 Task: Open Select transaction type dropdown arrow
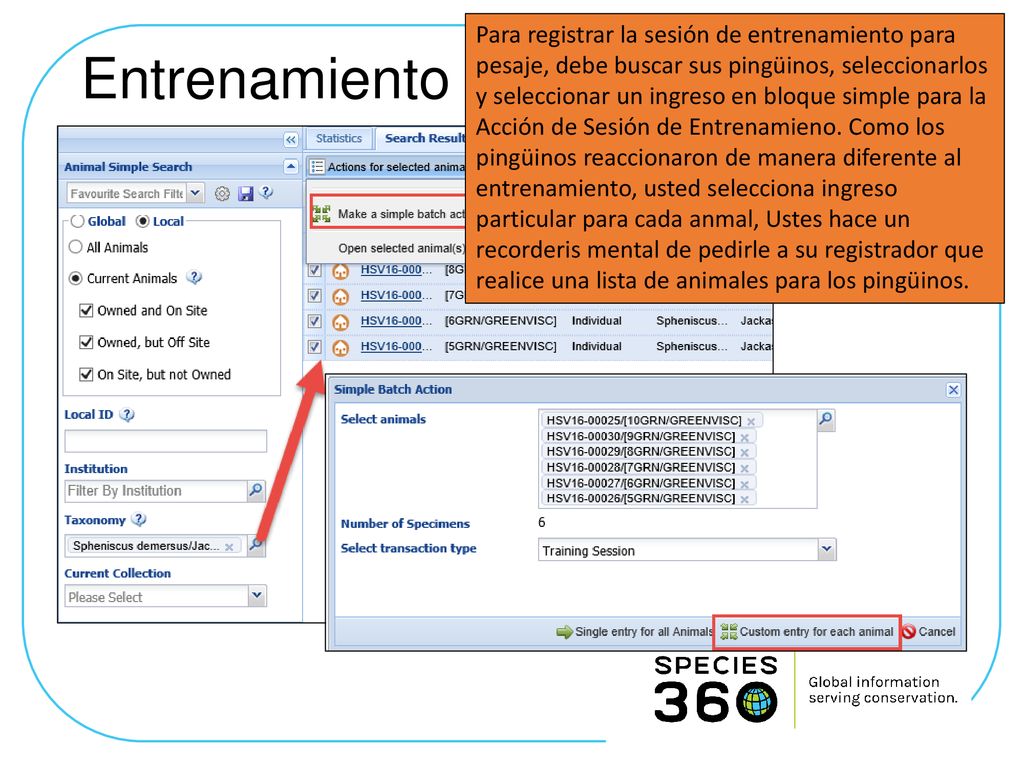coord(827,549)
